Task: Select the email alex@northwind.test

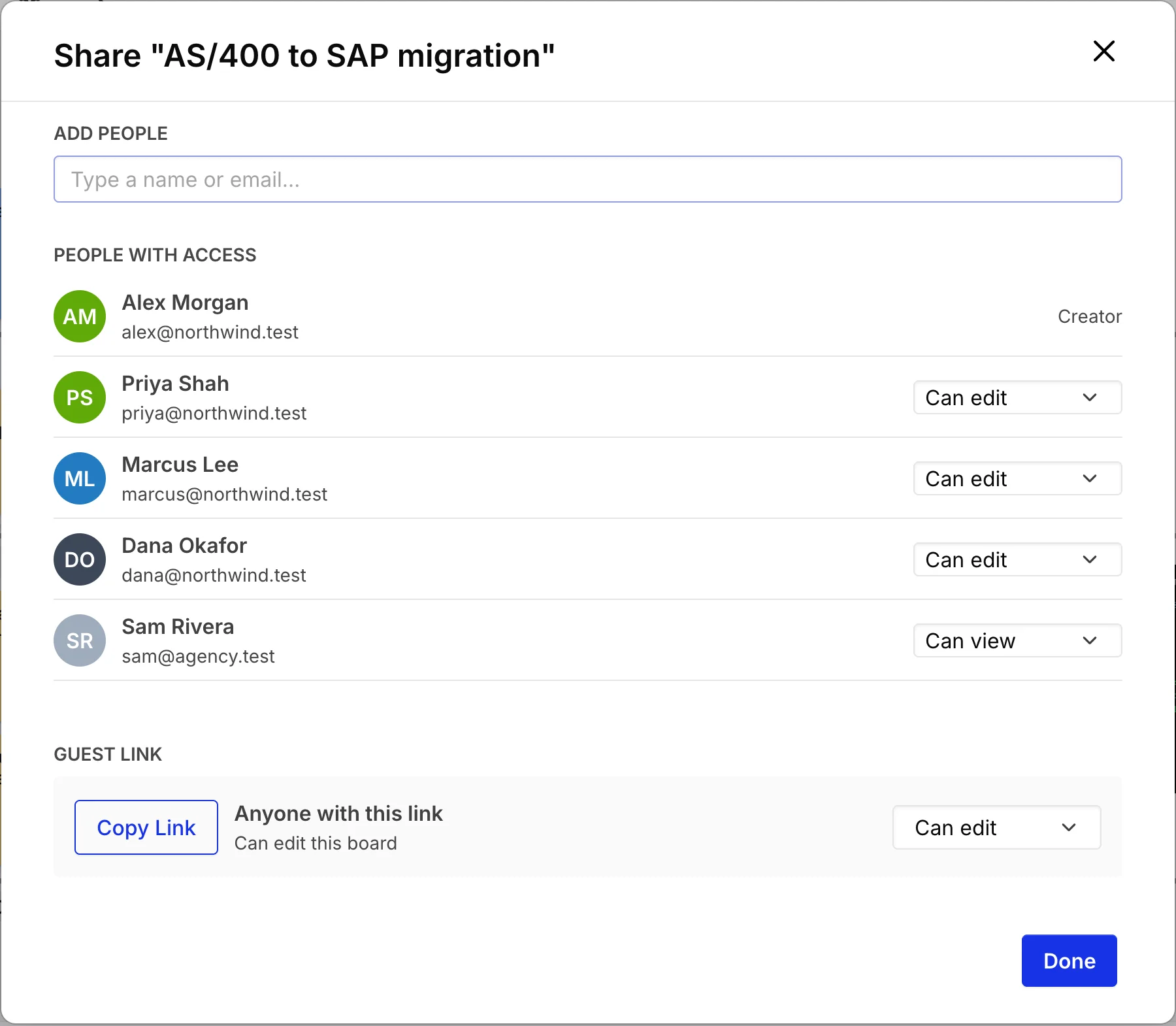Action: click(210, 332)
